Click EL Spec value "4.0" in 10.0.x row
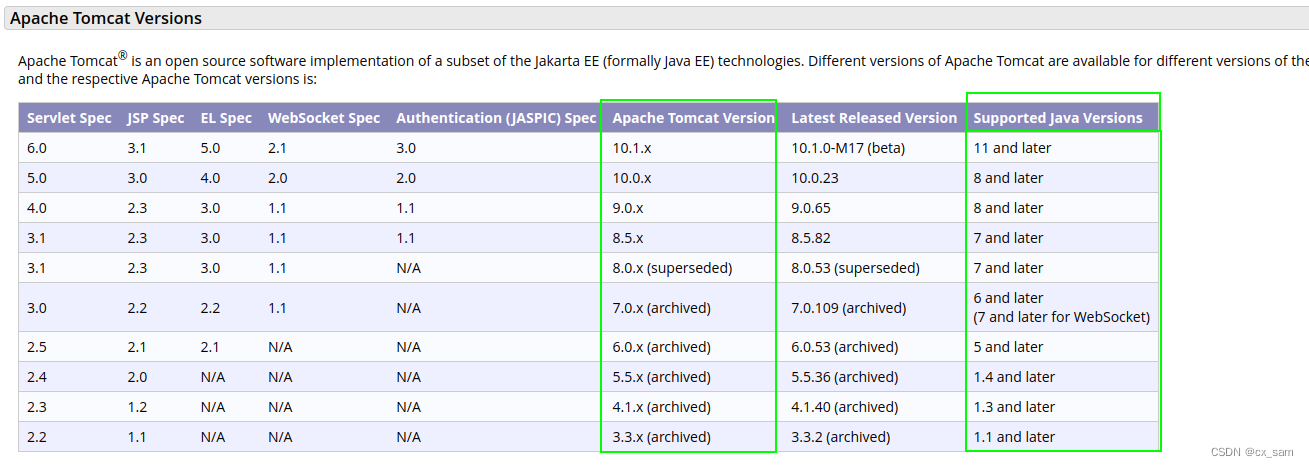This screenshot has height=467, width=1309. [x=210, y=178]
